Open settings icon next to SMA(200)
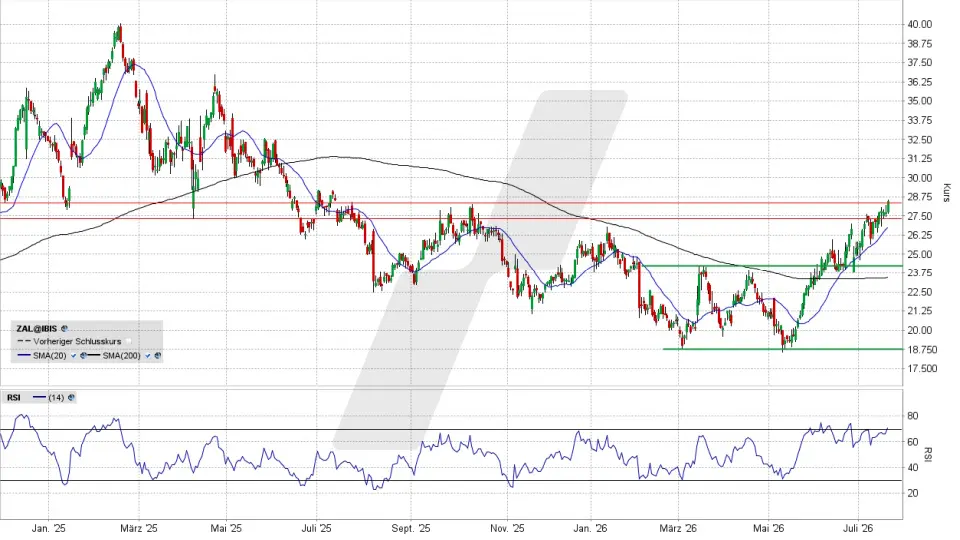The image size is (960, 540). pyautogui.click(x=157, y=356)
